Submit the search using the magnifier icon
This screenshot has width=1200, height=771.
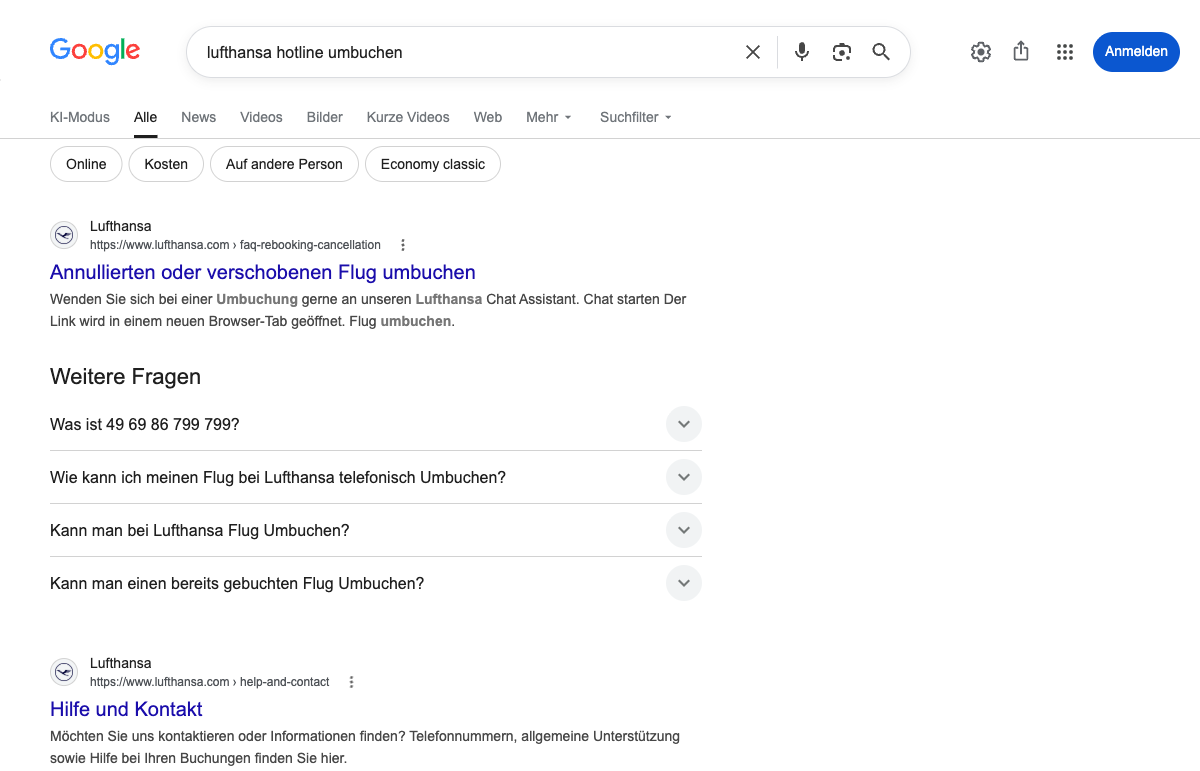coord(881,52)
